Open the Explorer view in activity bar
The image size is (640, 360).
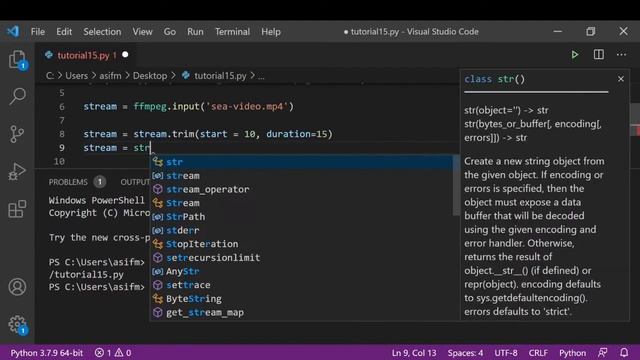point(17,60)
